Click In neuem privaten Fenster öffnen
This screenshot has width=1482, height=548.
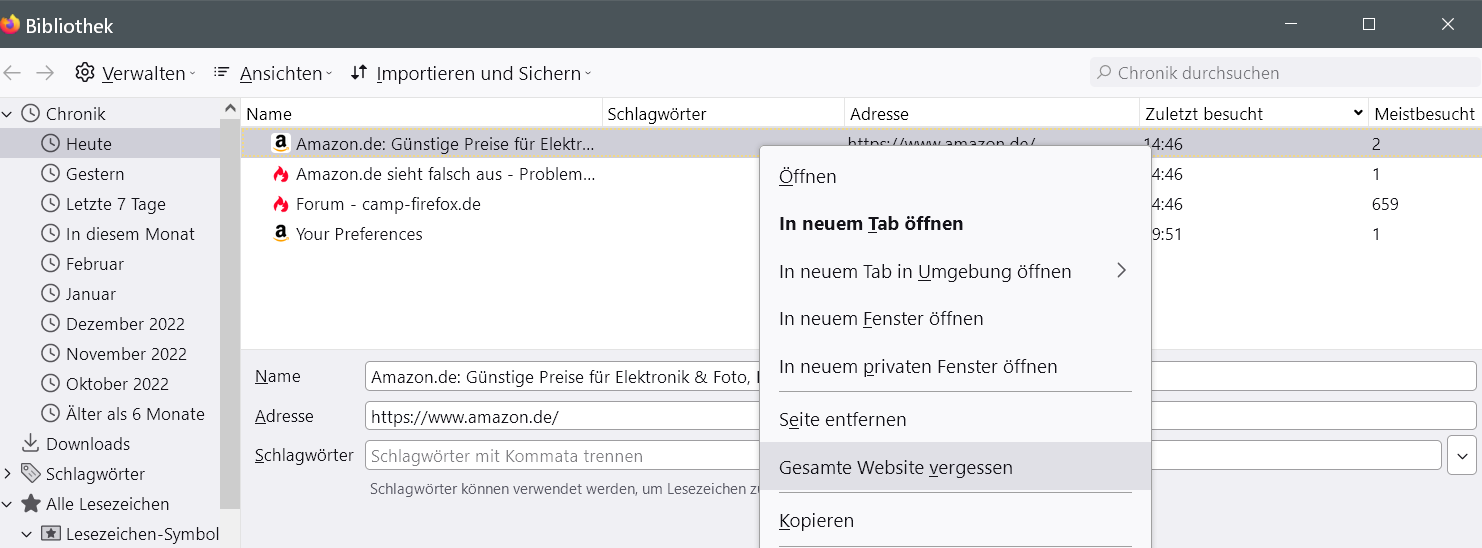click(x=917, y=367)
